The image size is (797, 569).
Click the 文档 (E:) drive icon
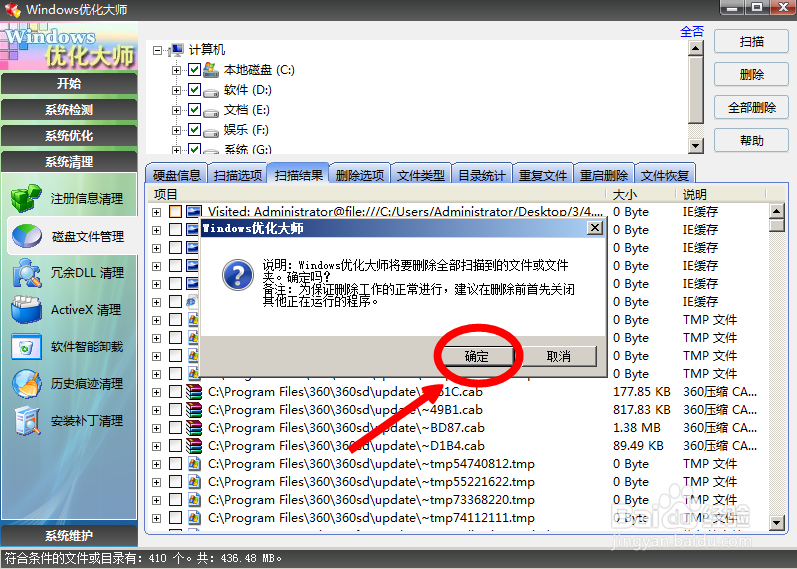point(211,112)
